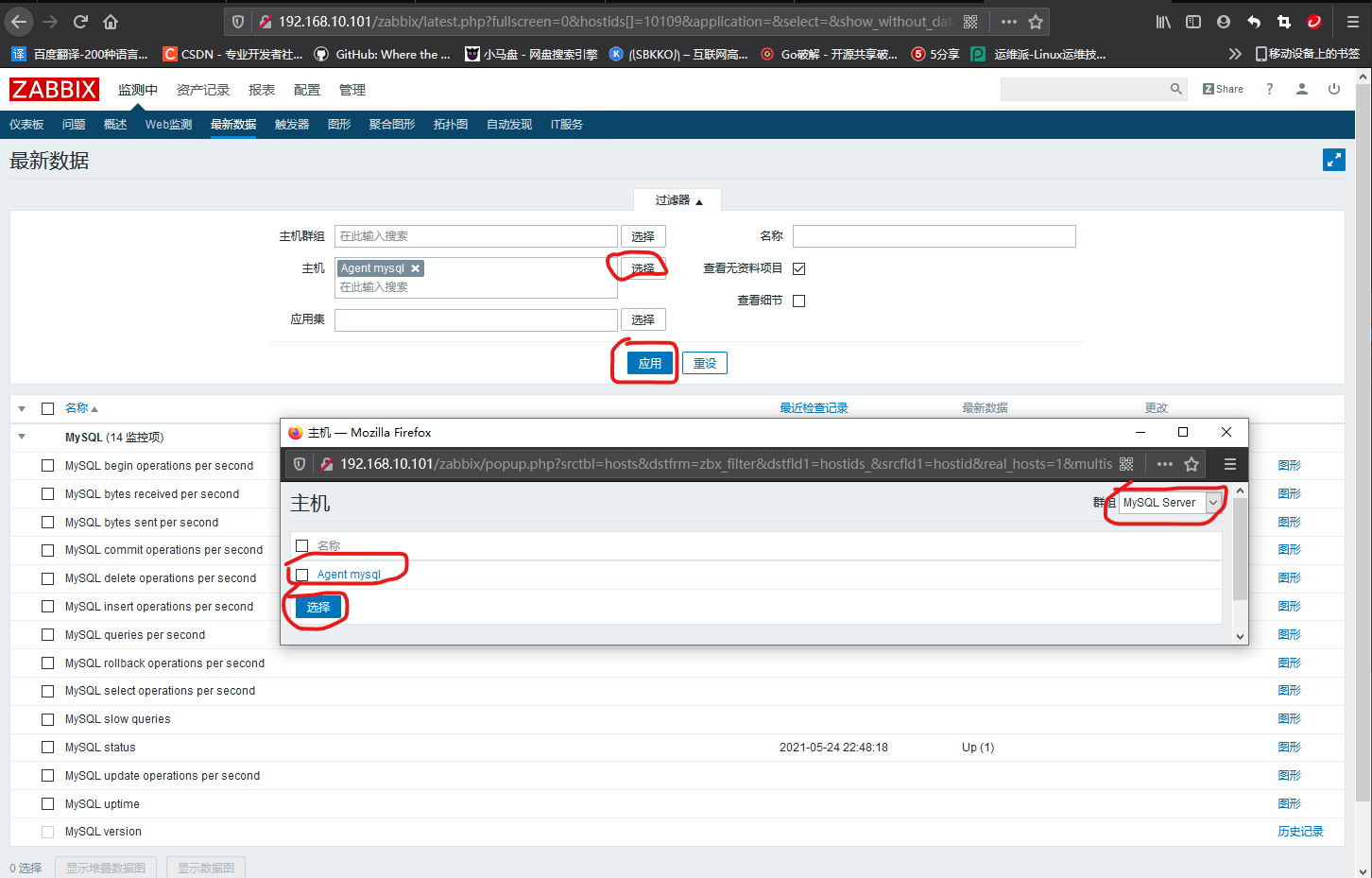Click the item name filter input
The height and width of the screenshot is (878, 1372).
tap(935, 236)
